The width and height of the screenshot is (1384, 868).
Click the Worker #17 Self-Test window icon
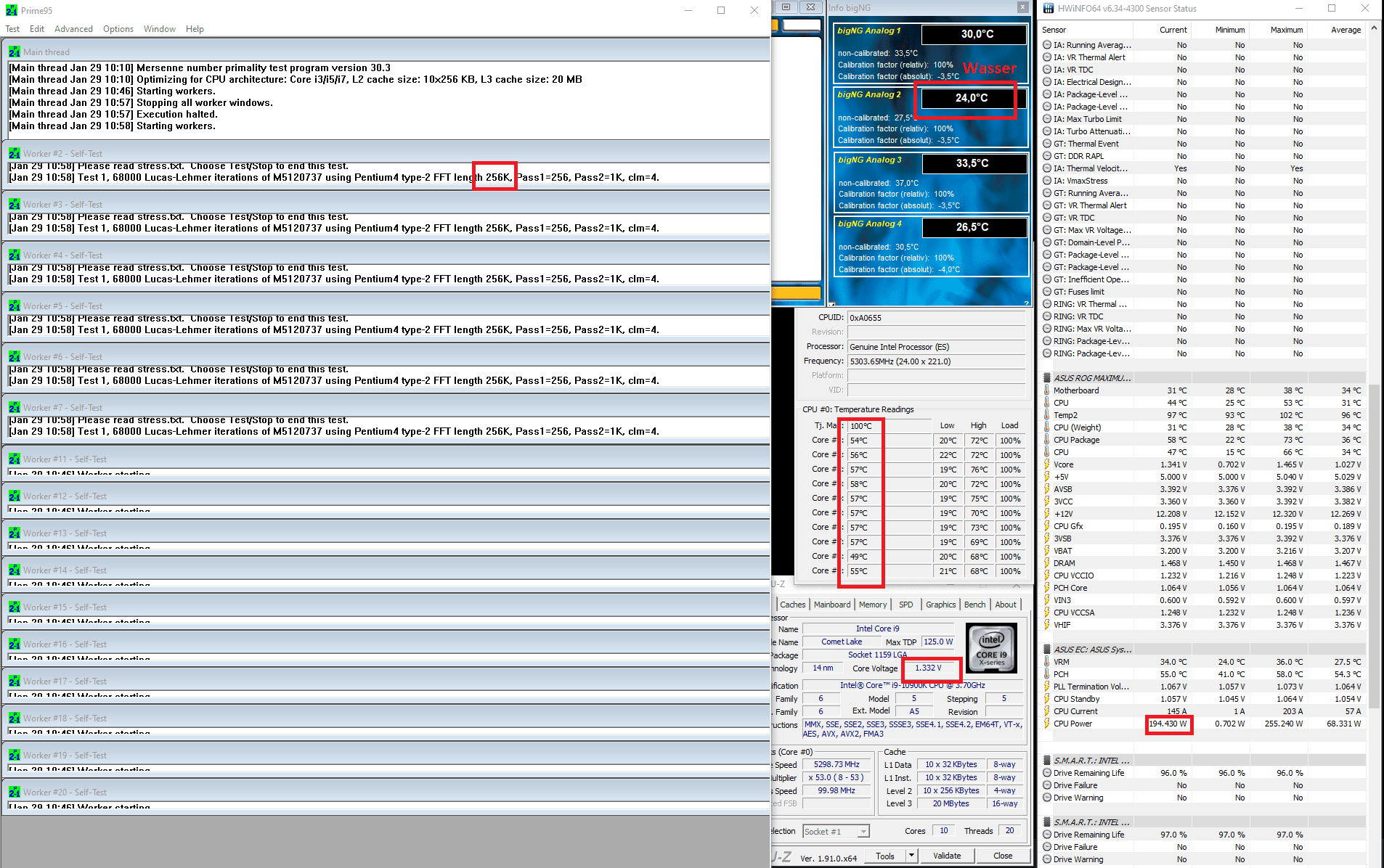click(x=15, y=681)
